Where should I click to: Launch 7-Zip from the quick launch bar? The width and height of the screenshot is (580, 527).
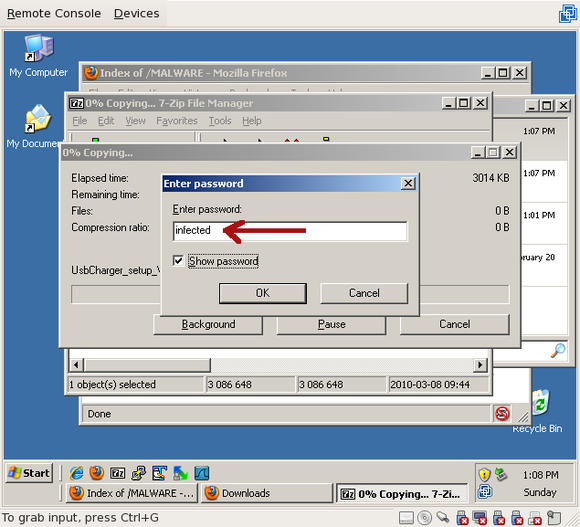click(x=118, y=473)
